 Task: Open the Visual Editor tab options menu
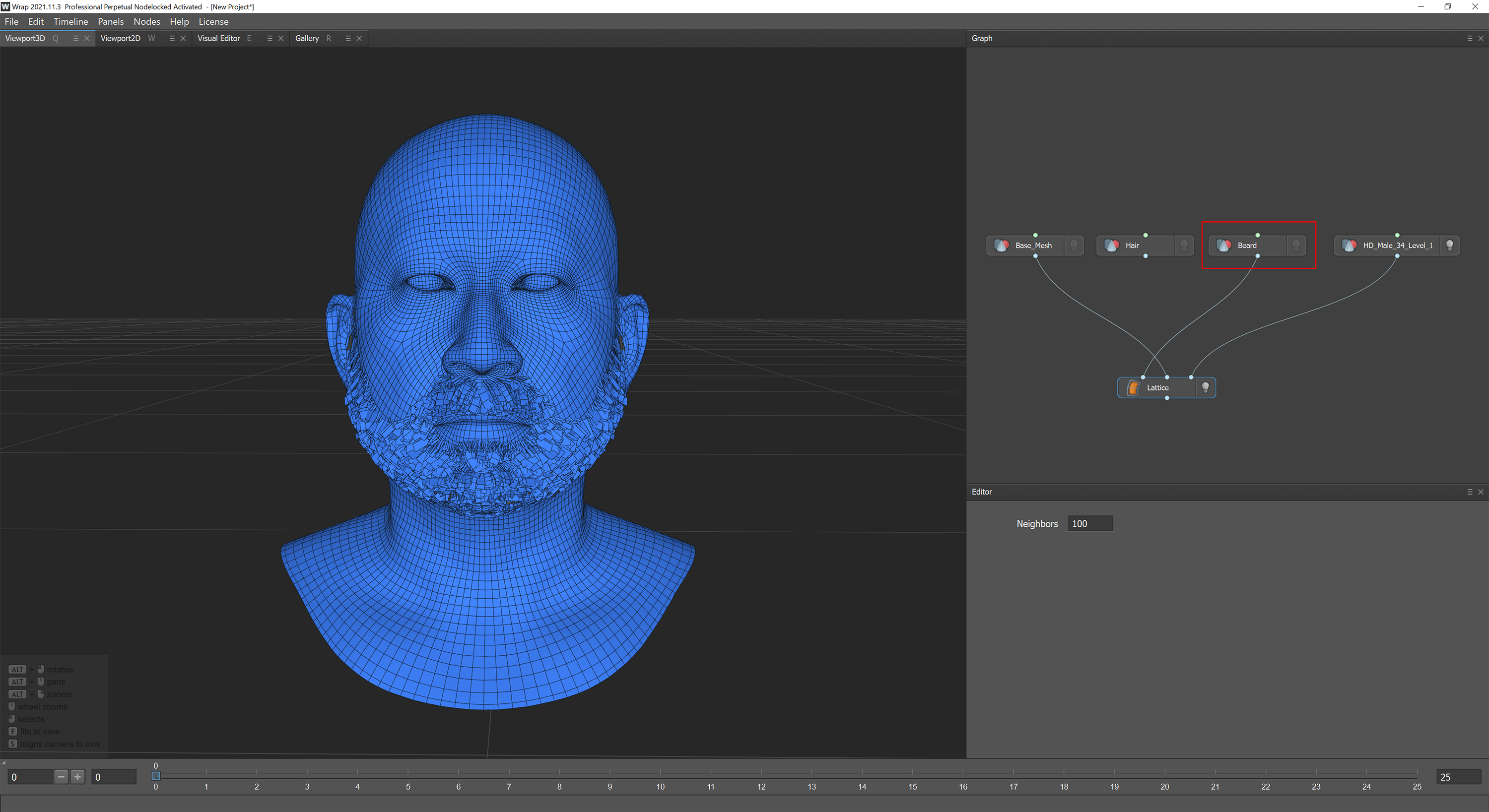(x=270, y=38)
